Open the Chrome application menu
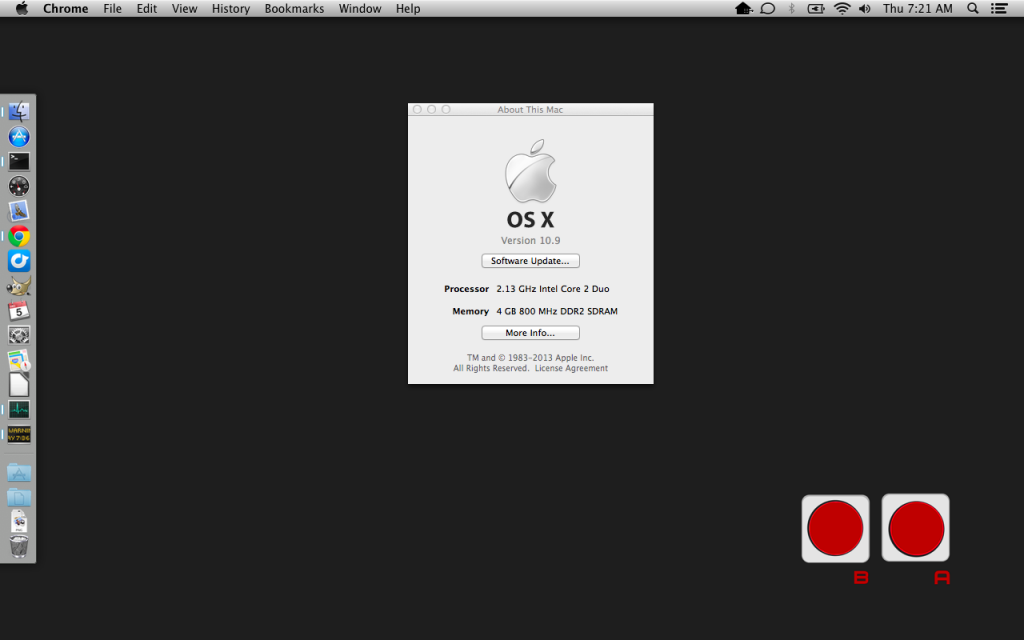The height and width of the screenshot is (640, 1024). 65,8
